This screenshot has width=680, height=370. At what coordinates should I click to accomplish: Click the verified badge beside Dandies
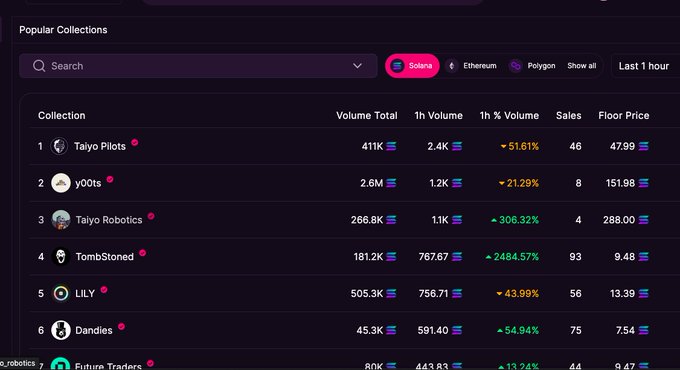coord(121,326)
